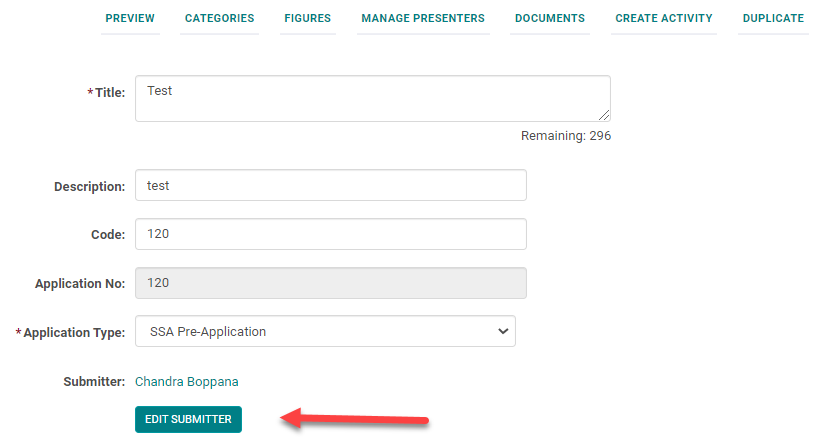Click inside the Title text area
Image resolution: width=820 pixels, height=444 pixels.
[370, 98]
